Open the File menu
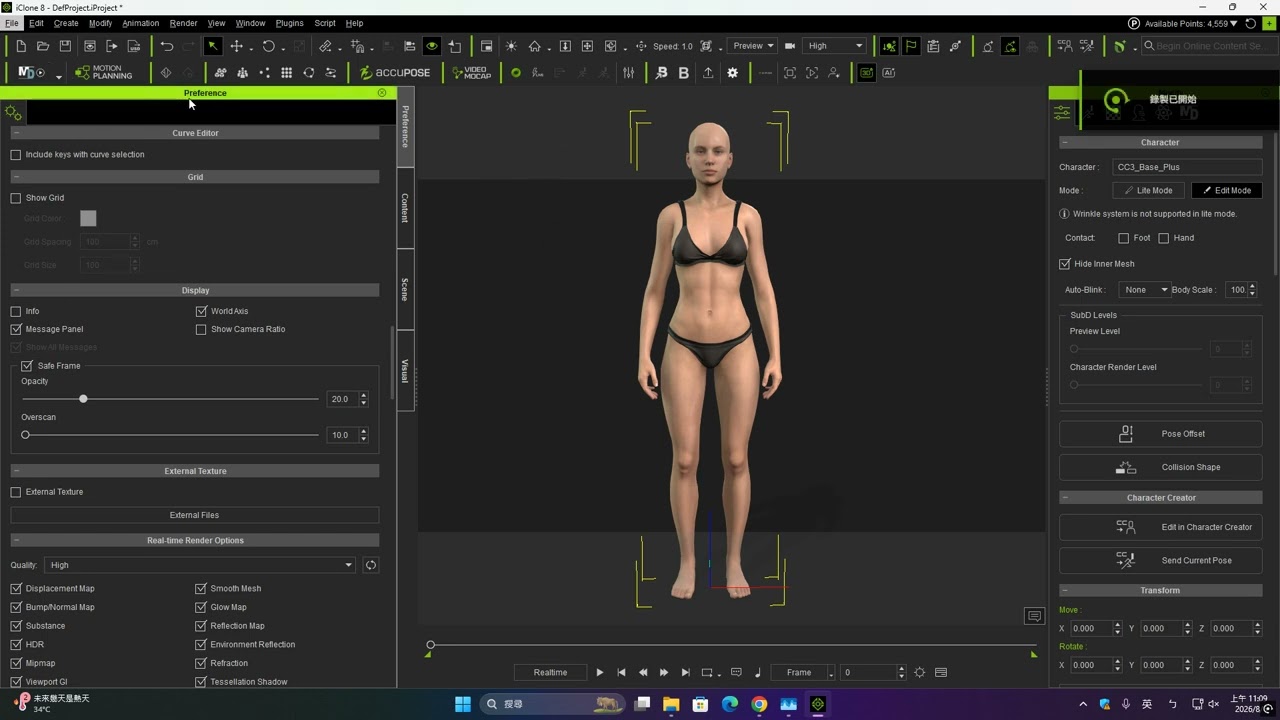Image resolution: width=1280 pixels, height=720 pixels. [x=11, y=23]
